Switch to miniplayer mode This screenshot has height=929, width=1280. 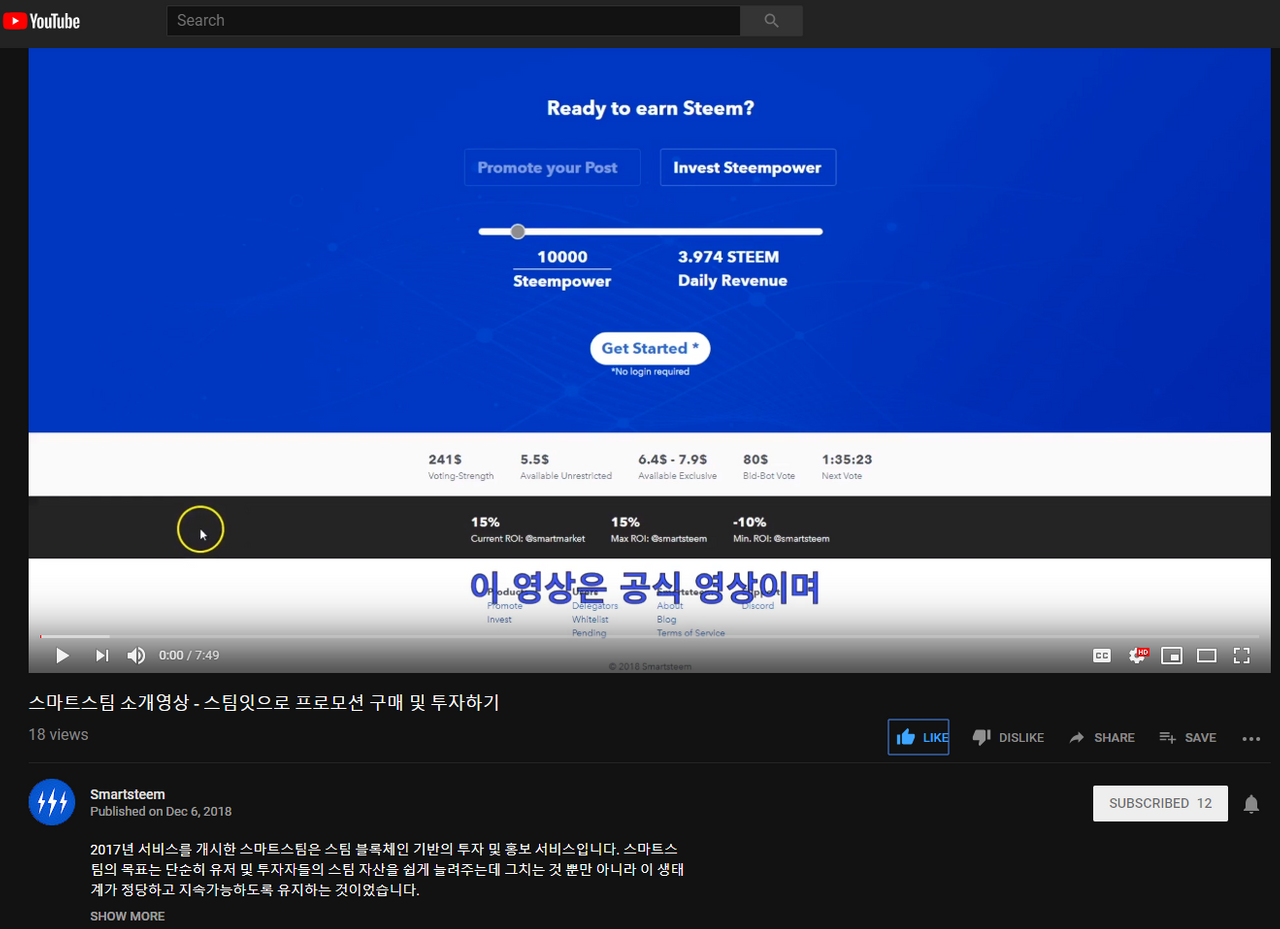(1172, 655)
